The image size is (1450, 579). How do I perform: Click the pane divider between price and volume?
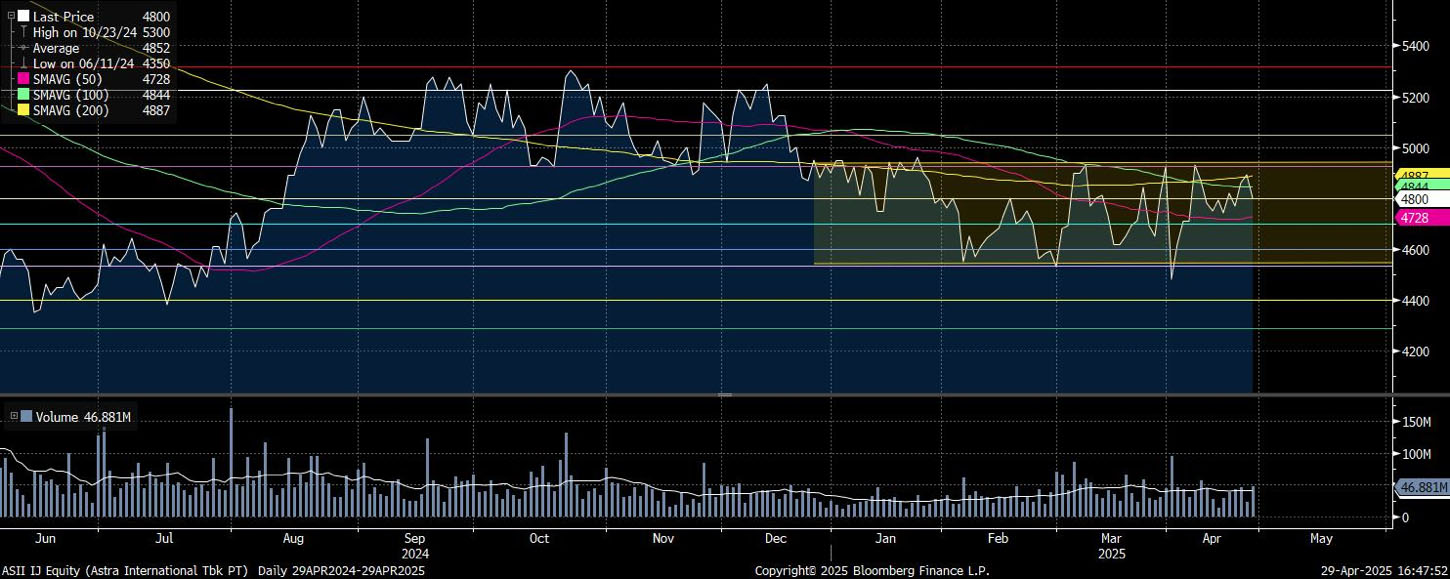click(x=725, y=395)
